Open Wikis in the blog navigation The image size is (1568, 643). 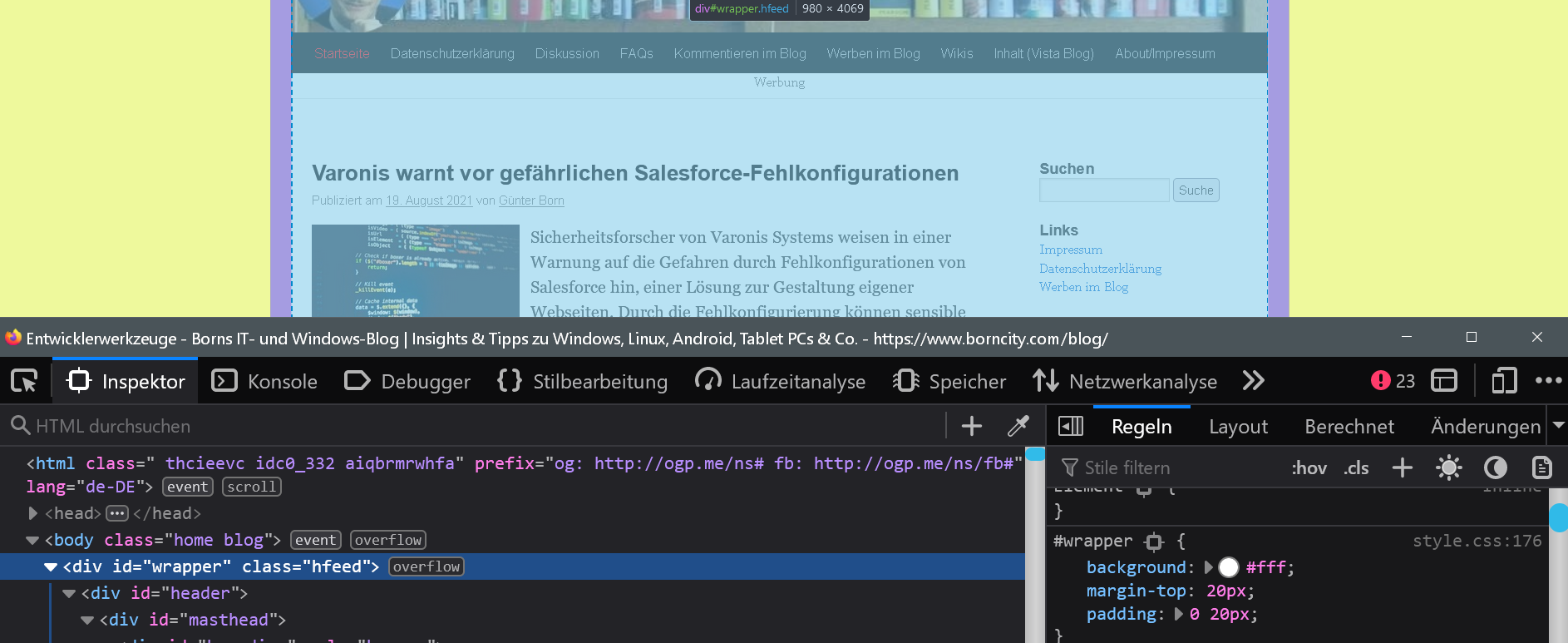pyautogui.click(x=957, y=53)
